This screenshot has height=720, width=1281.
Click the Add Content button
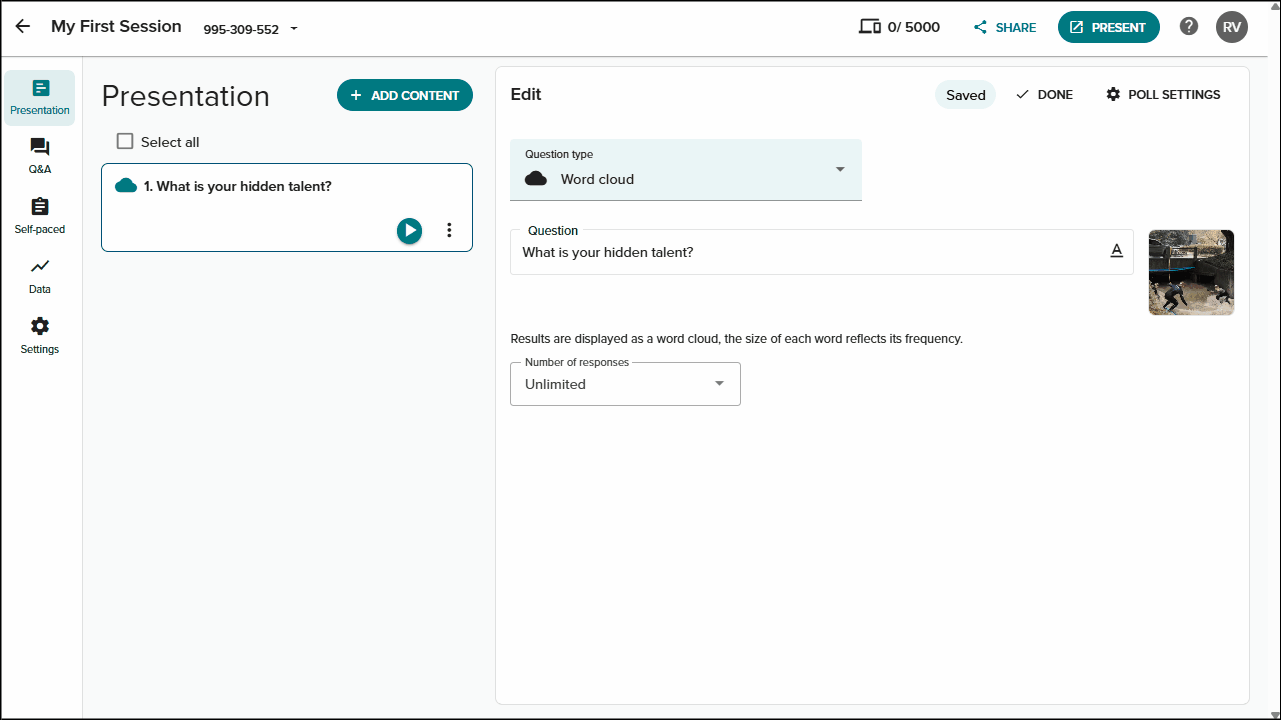point(405,95)
